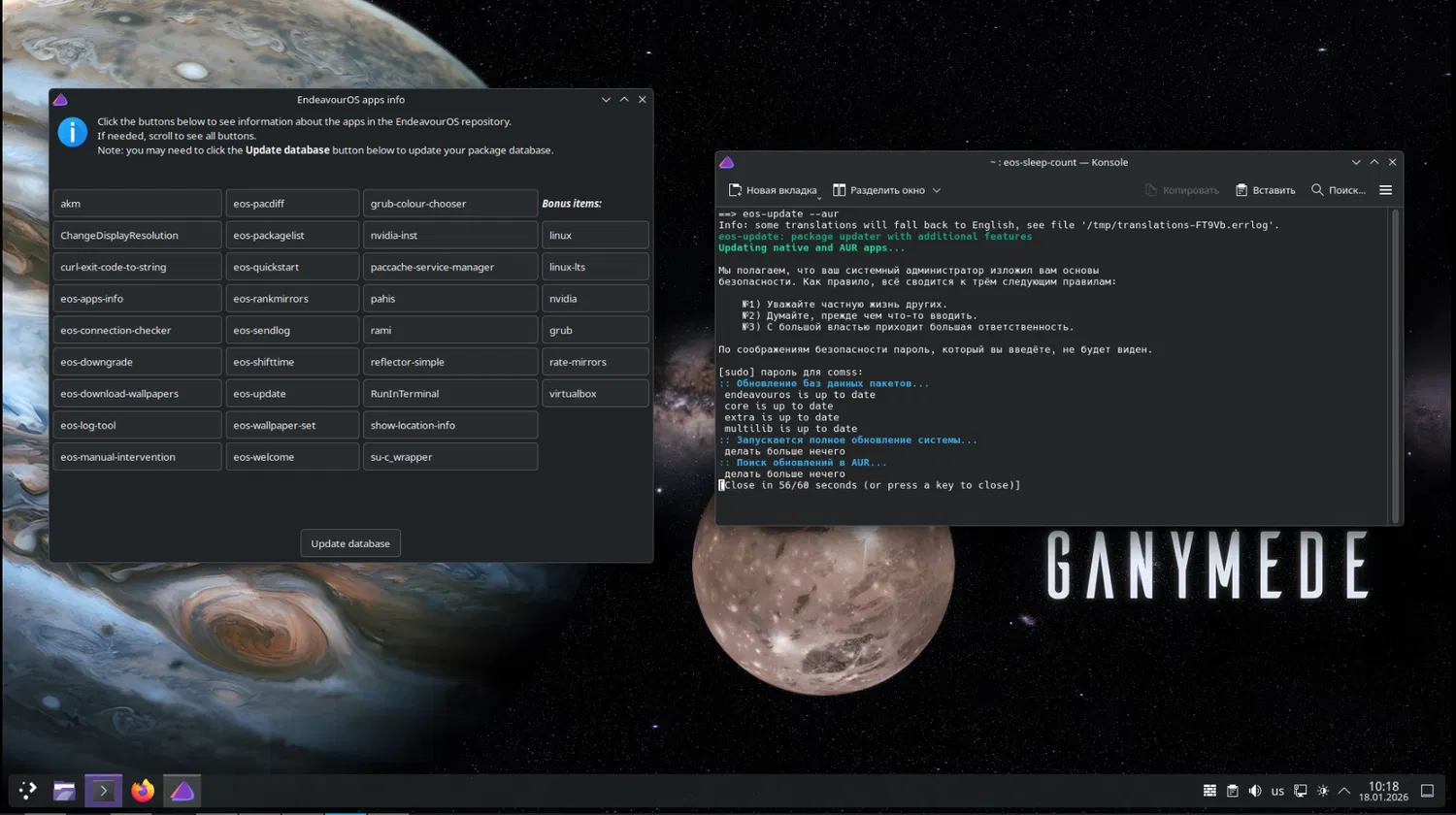Viewport: 1456px width, 815px height.
Task: Switch the 'us' keyboard layout indicator
Action: coord(1277,791)
